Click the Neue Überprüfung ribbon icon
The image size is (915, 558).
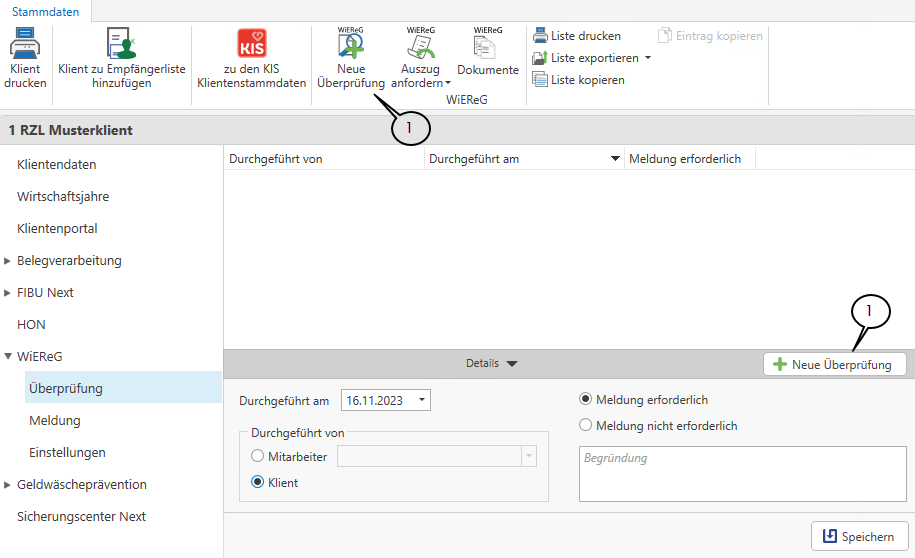[350, 45]
